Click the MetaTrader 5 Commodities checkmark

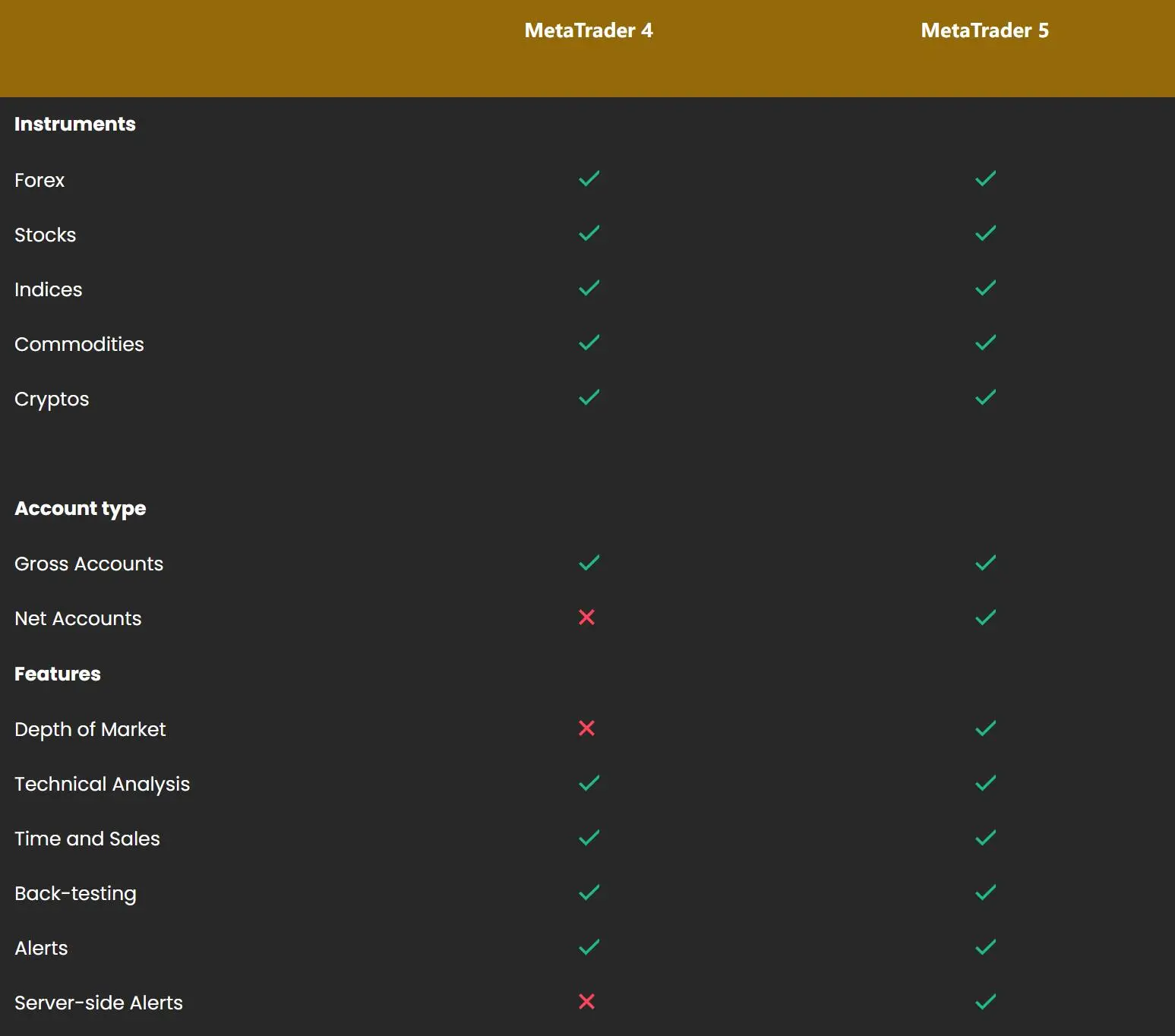coord(986,343)
